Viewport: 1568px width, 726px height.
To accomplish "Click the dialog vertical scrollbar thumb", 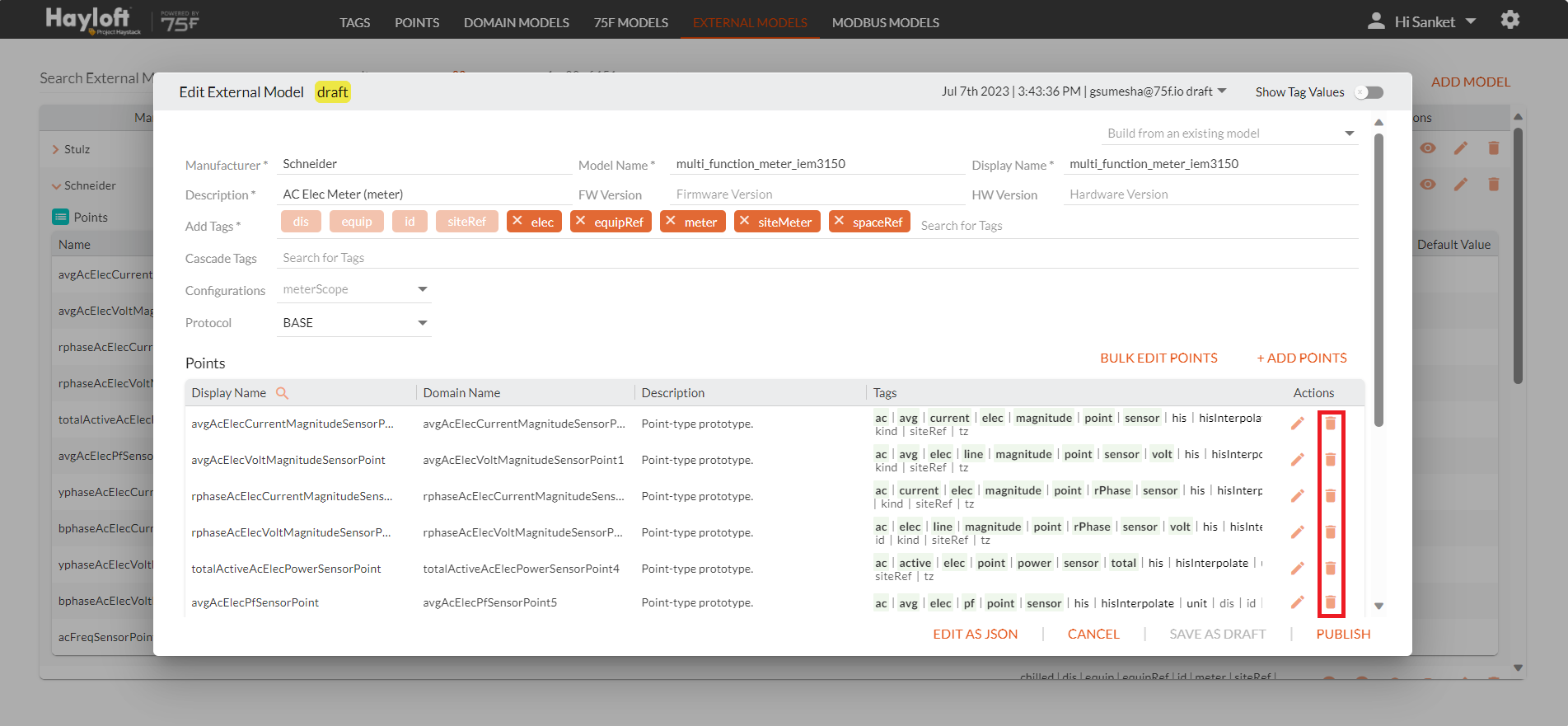I will (1378, 280).
